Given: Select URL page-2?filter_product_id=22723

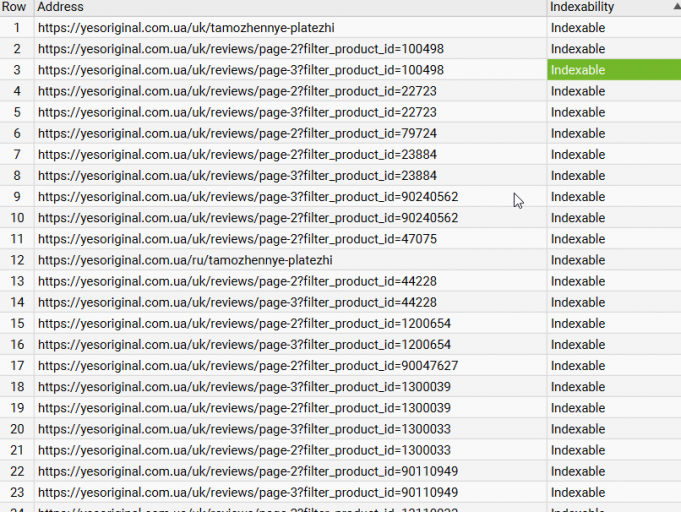Looking at the screenshot, I should click(x=237, y=91).
